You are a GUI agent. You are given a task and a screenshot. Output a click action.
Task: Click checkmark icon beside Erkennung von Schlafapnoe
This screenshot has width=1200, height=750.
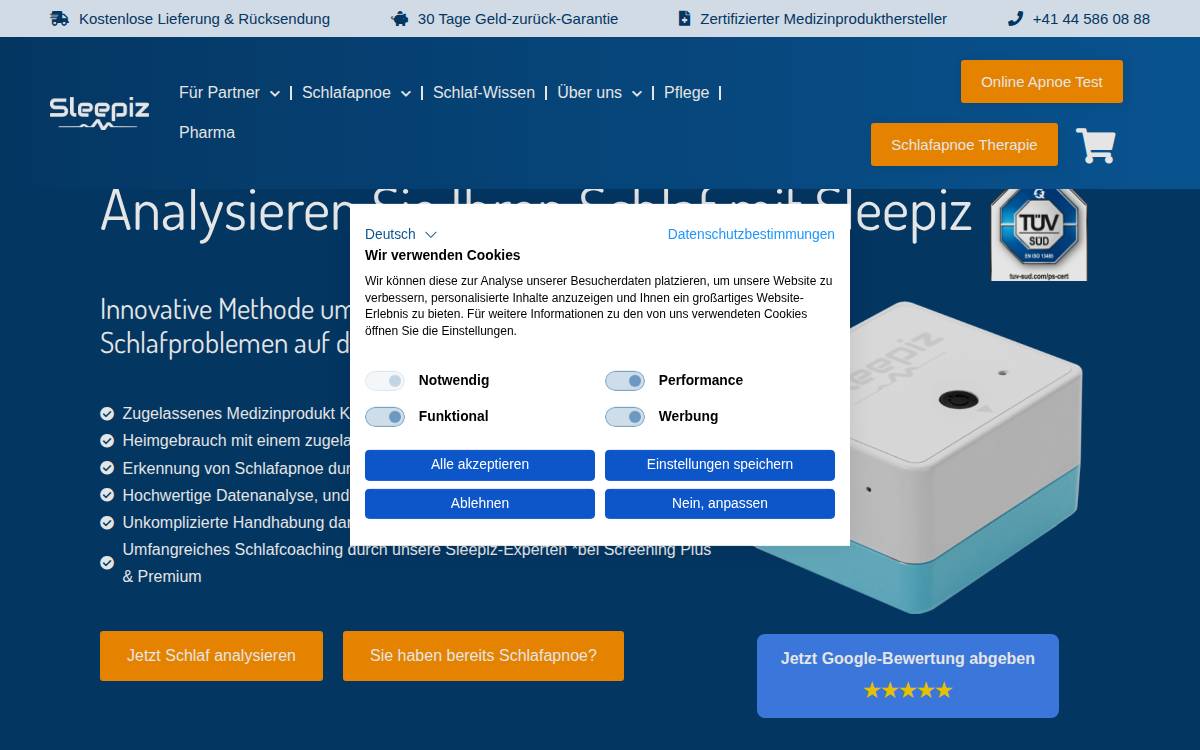[x=107, y=468]
